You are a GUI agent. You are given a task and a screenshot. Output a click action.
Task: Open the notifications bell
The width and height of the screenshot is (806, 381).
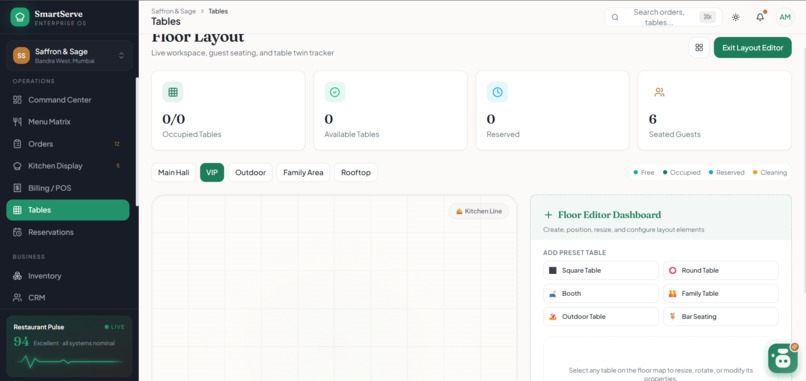760,17
